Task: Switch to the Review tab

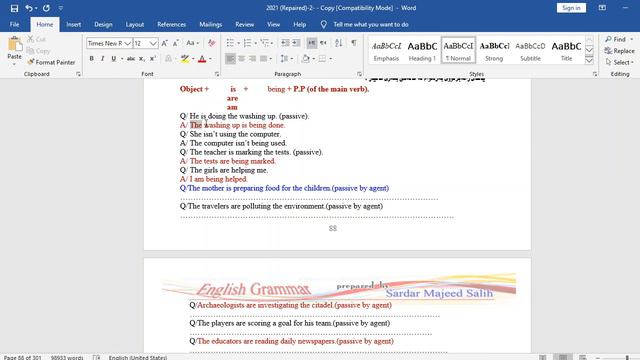Action: (x=244, y=24)
